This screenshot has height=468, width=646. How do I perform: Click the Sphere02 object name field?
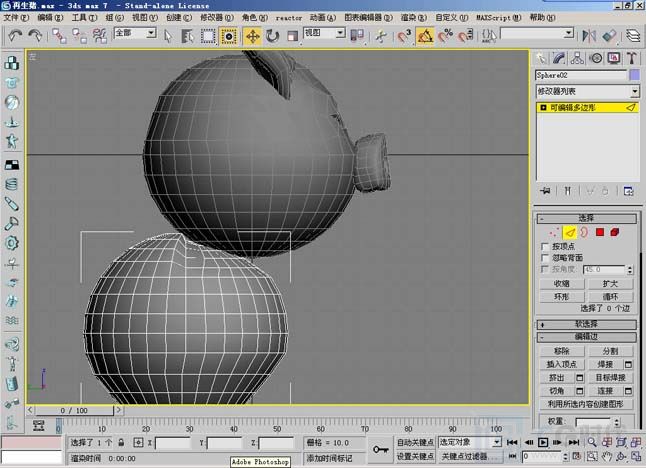(x=580, y=75)
